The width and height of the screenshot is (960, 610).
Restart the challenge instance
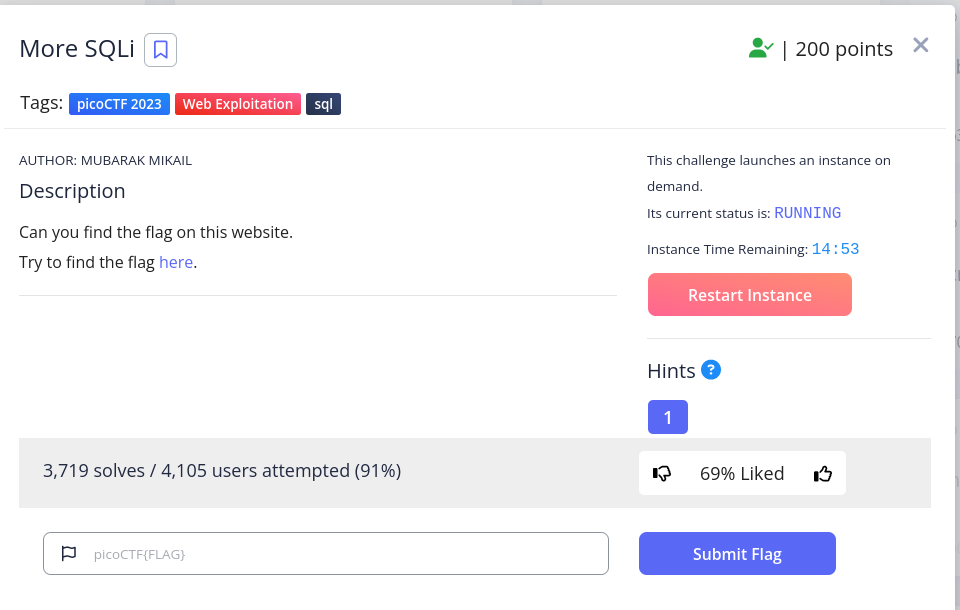[749, 294]
